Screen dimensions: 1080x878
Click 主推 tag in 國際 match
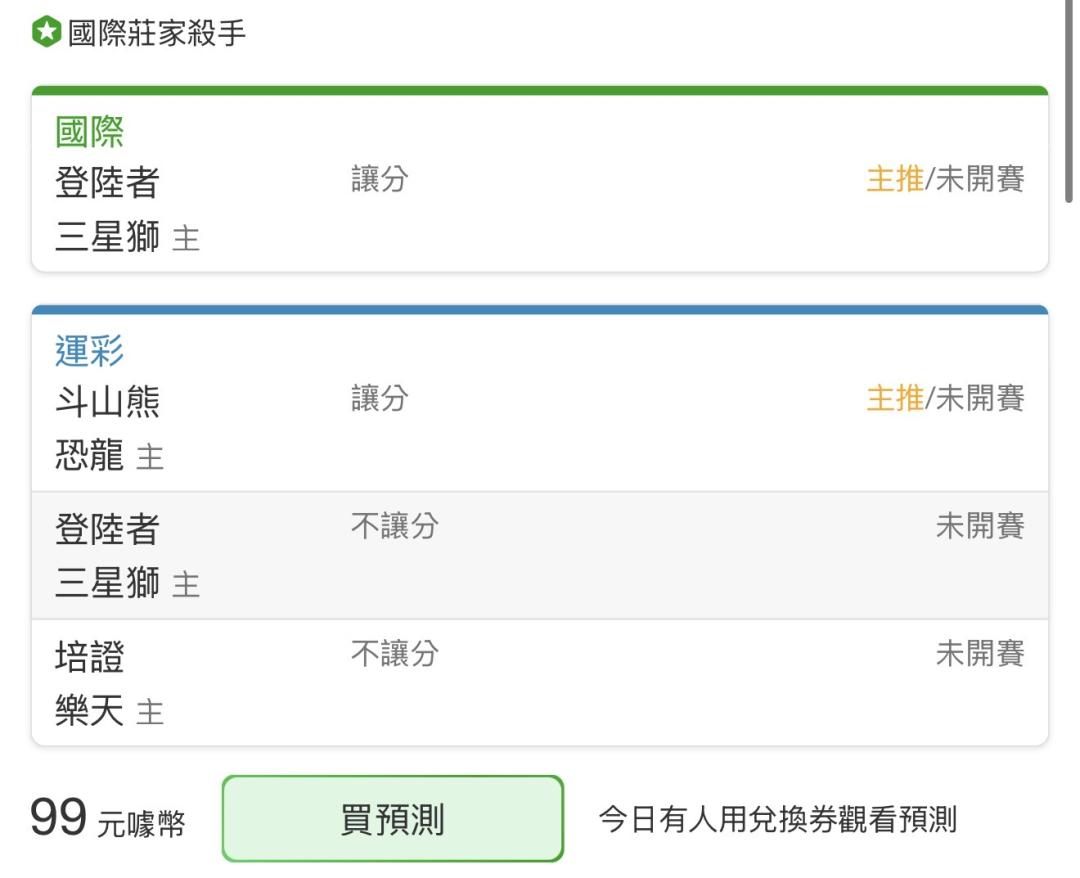pos(895,179)
